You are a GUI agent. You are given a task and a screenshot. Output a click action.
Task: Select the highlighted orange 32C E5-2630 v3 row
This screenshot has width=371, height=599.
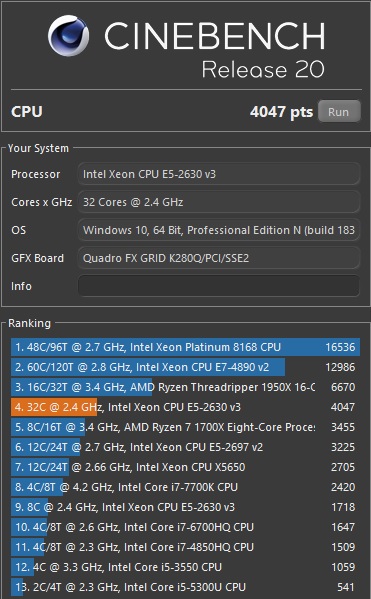pyautogui.click(x=185, y=407)
